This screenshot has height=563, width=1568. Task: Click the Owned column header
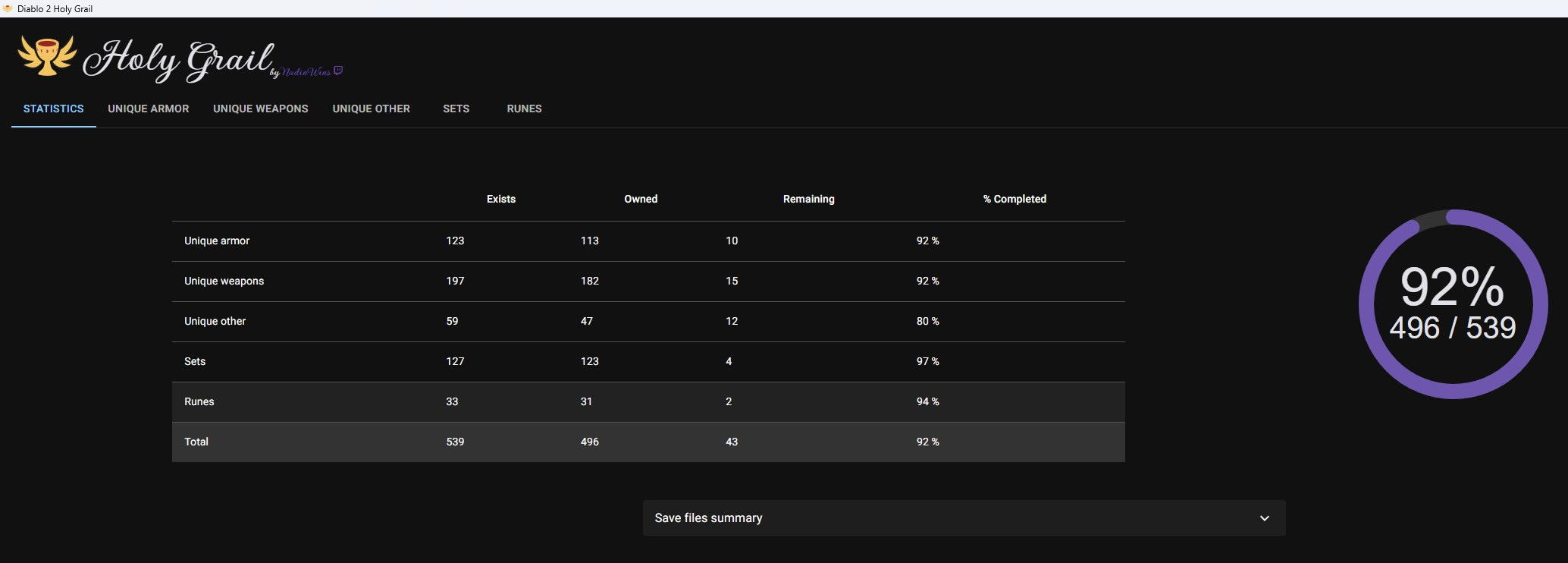click(641, 199)
